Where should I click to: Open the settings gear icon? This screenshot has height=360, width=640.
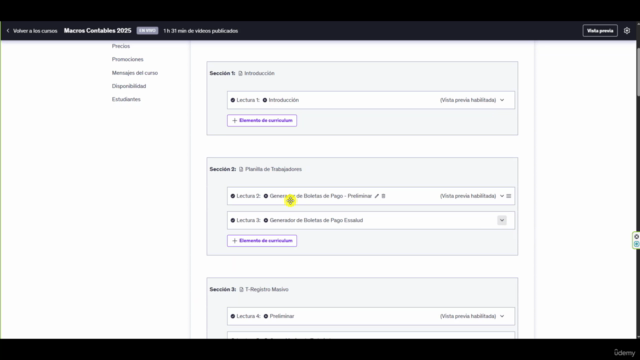[x=627, y=31]
